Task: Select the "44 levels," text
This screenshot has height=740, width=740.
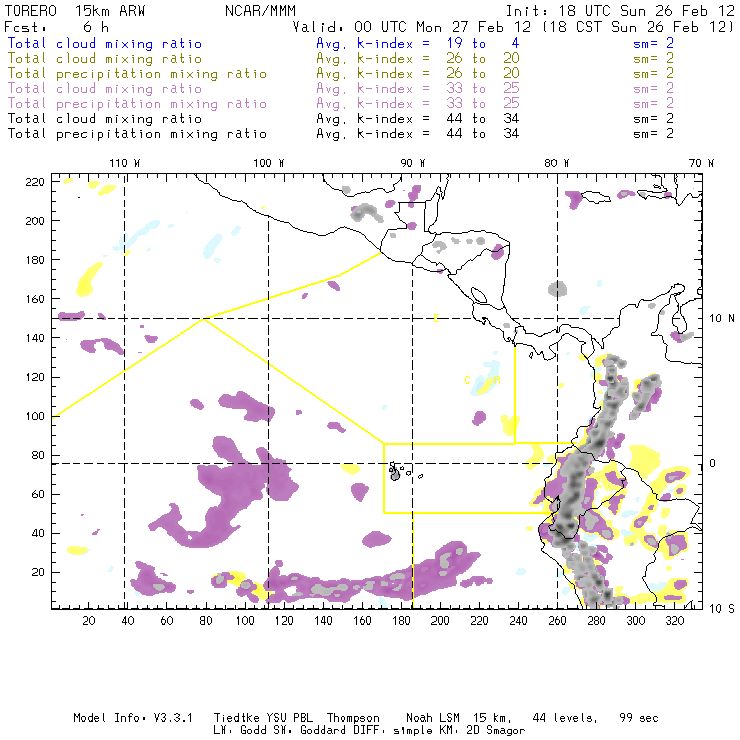Action: point(565,718)
